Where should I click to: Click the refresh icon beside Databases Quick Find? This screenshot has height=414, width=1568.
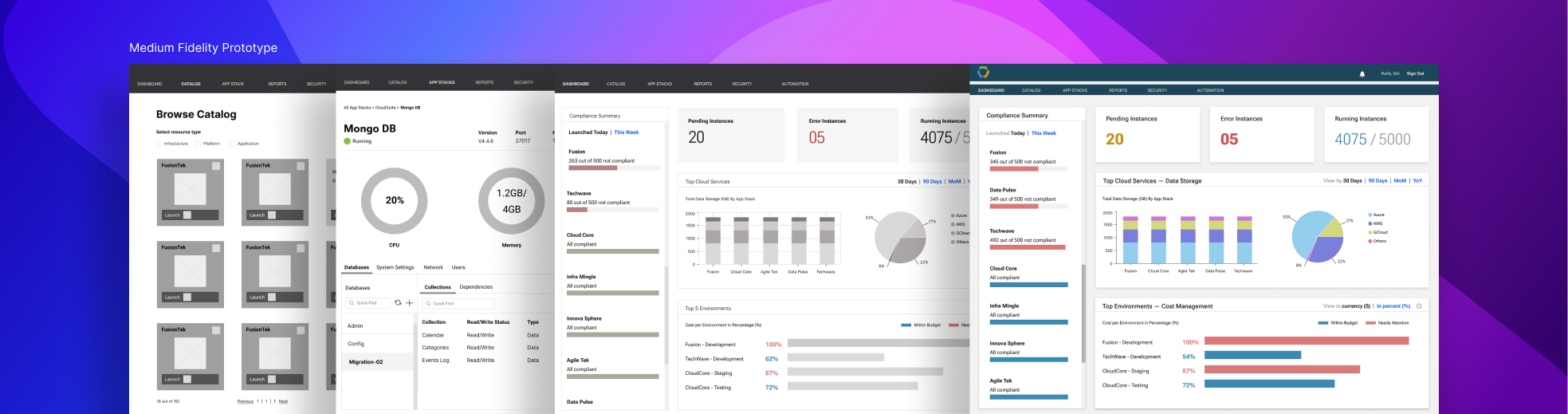pos(398,303)
